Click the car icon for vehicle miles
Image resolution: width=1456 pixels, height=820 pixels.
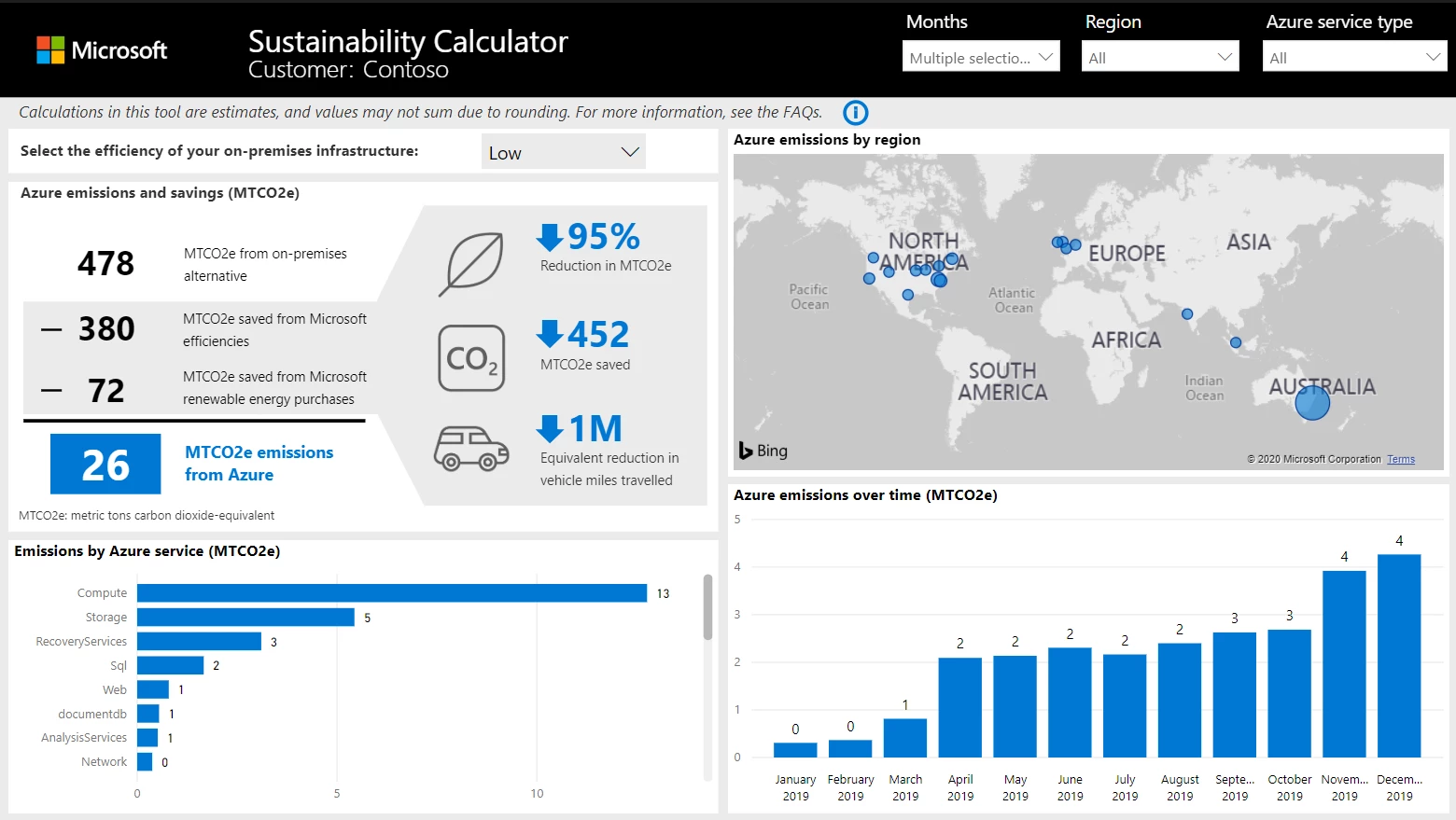tap(471, 449)
